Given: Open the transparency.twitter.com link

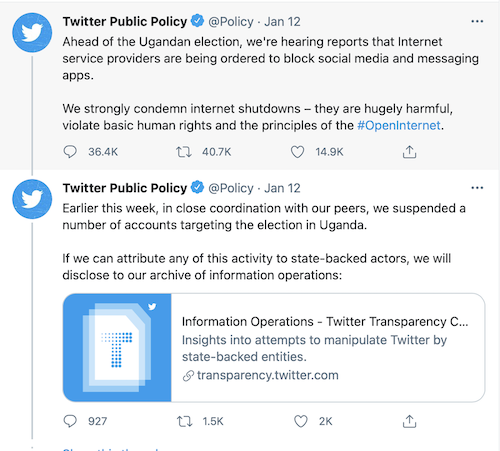Looking at the screenshot, I should [x=268, y=375].
